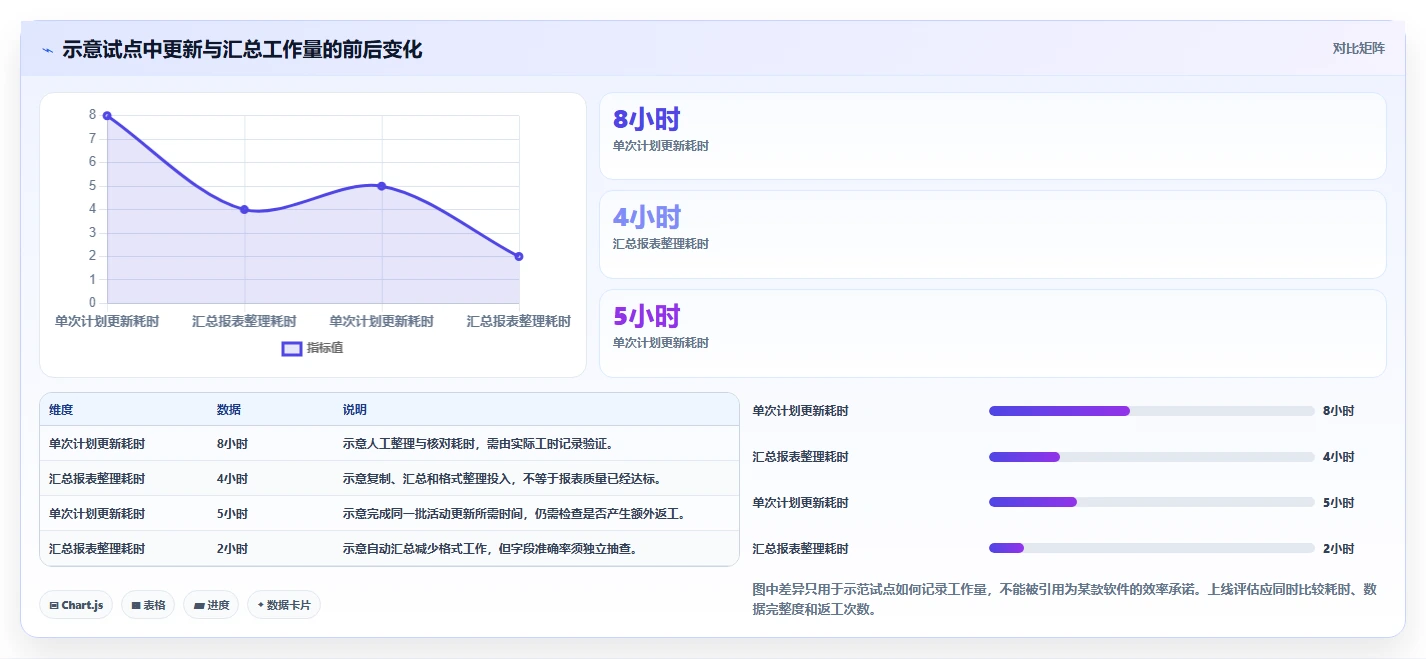Screen dimensions: 1426x659
Task: Open the large 4小时 metric card
Action: pyautogui.click(x=992, y=234)
